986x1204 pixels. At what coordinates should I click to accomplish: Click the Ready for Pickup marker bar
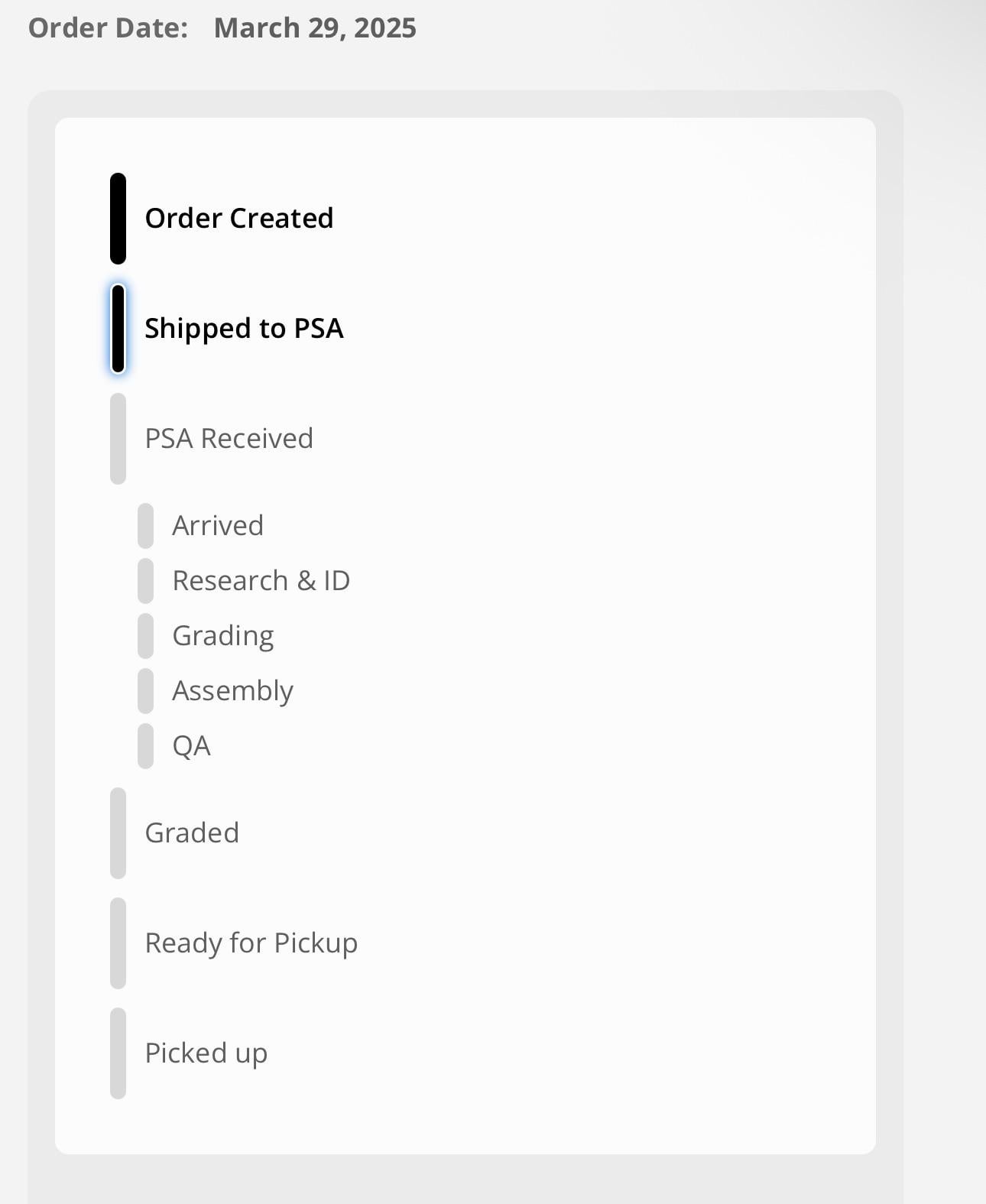coord(118,943)
